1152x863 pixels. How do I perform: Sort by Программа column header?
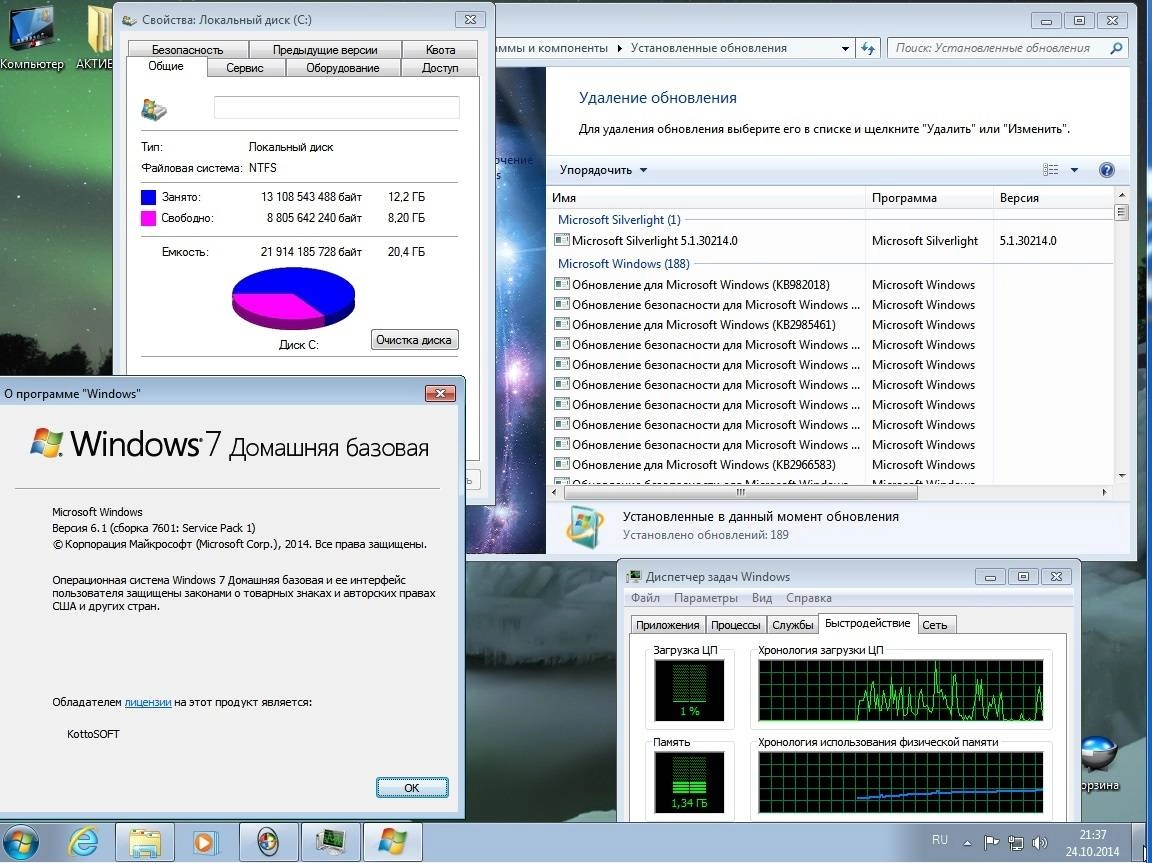[929, 198]
